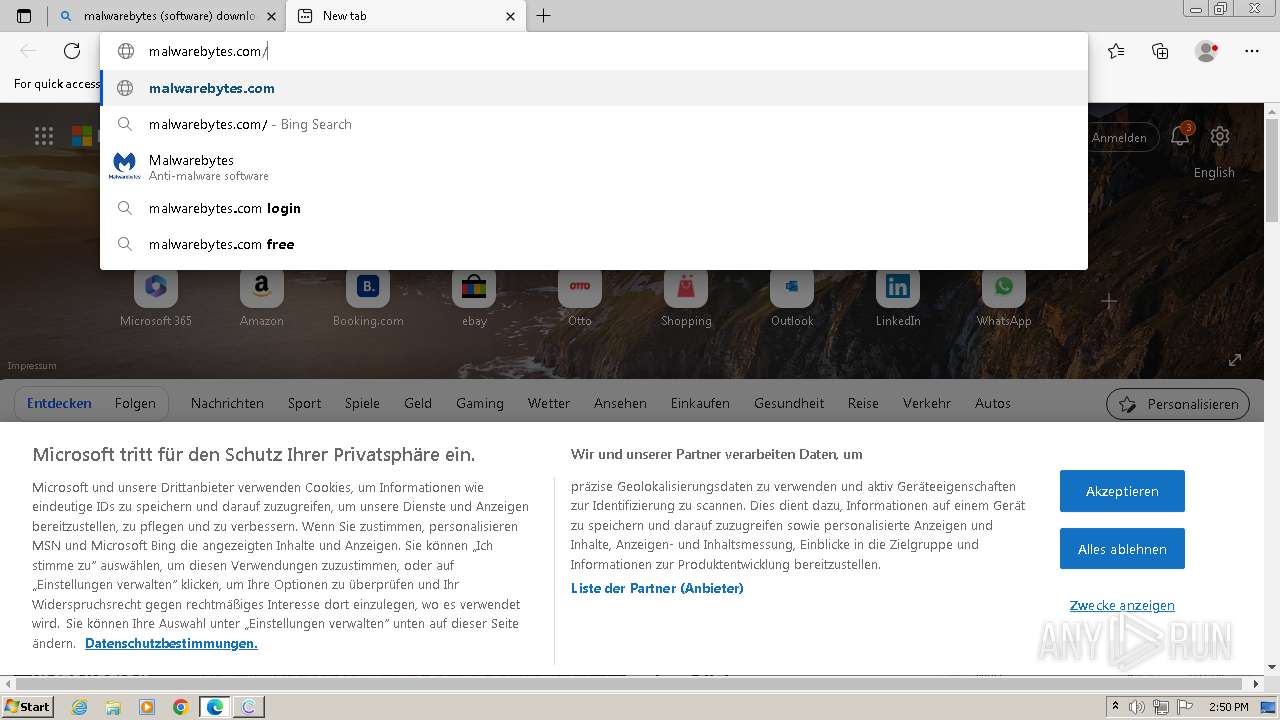Viewport: 1280px width, 720px height.
Task: Open Internet Explorer from taskbar
Action: [80, 707]
